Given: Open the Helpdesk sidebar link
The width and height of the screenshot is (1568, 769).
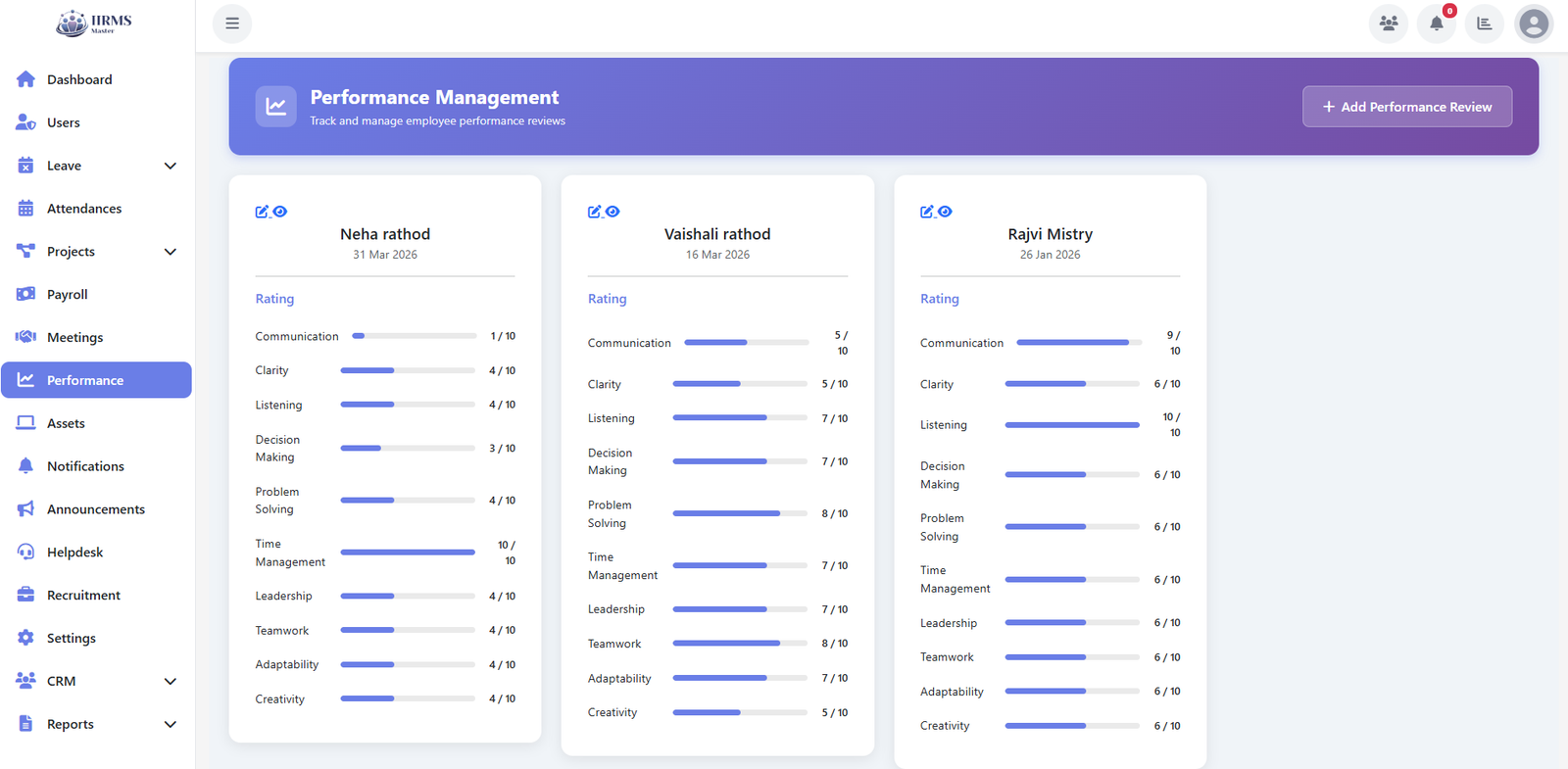Looking at the screenshot, I should pos(96,553).
